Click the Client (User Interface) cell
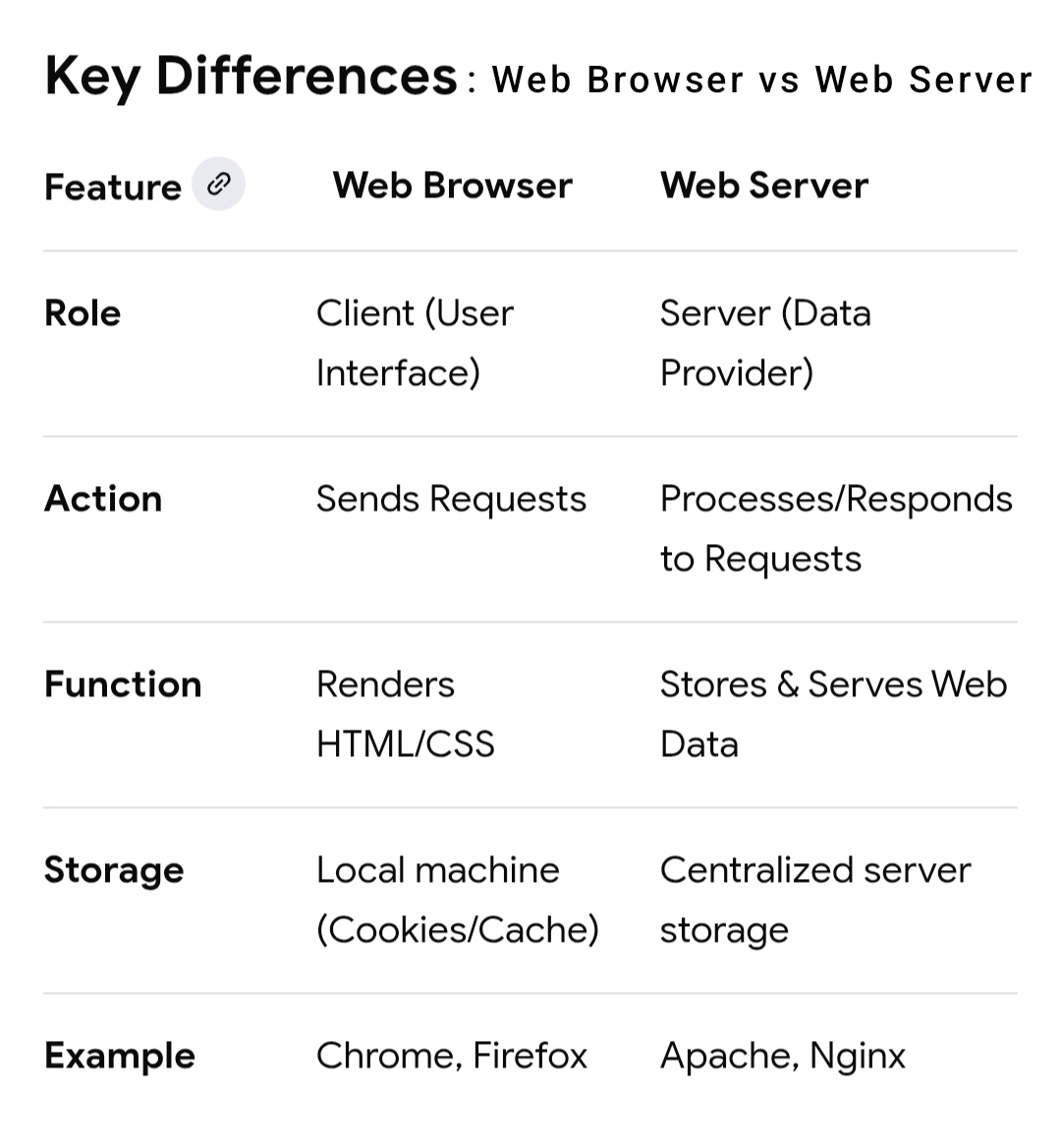Viewport: 1061px width, 1148px height. pyautogui.click(x=415, y=343)
